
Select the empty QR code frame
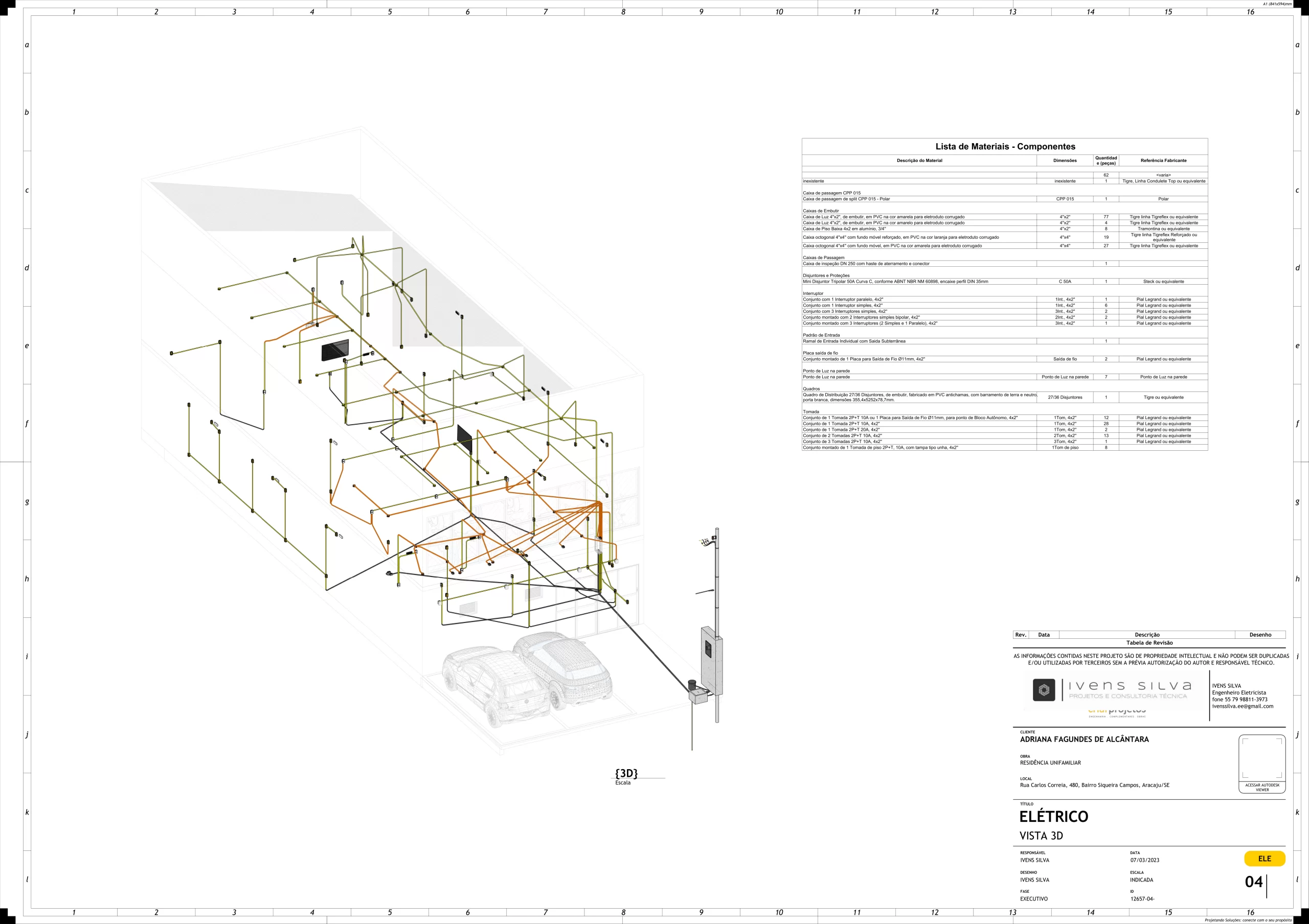coord(1262,758)
